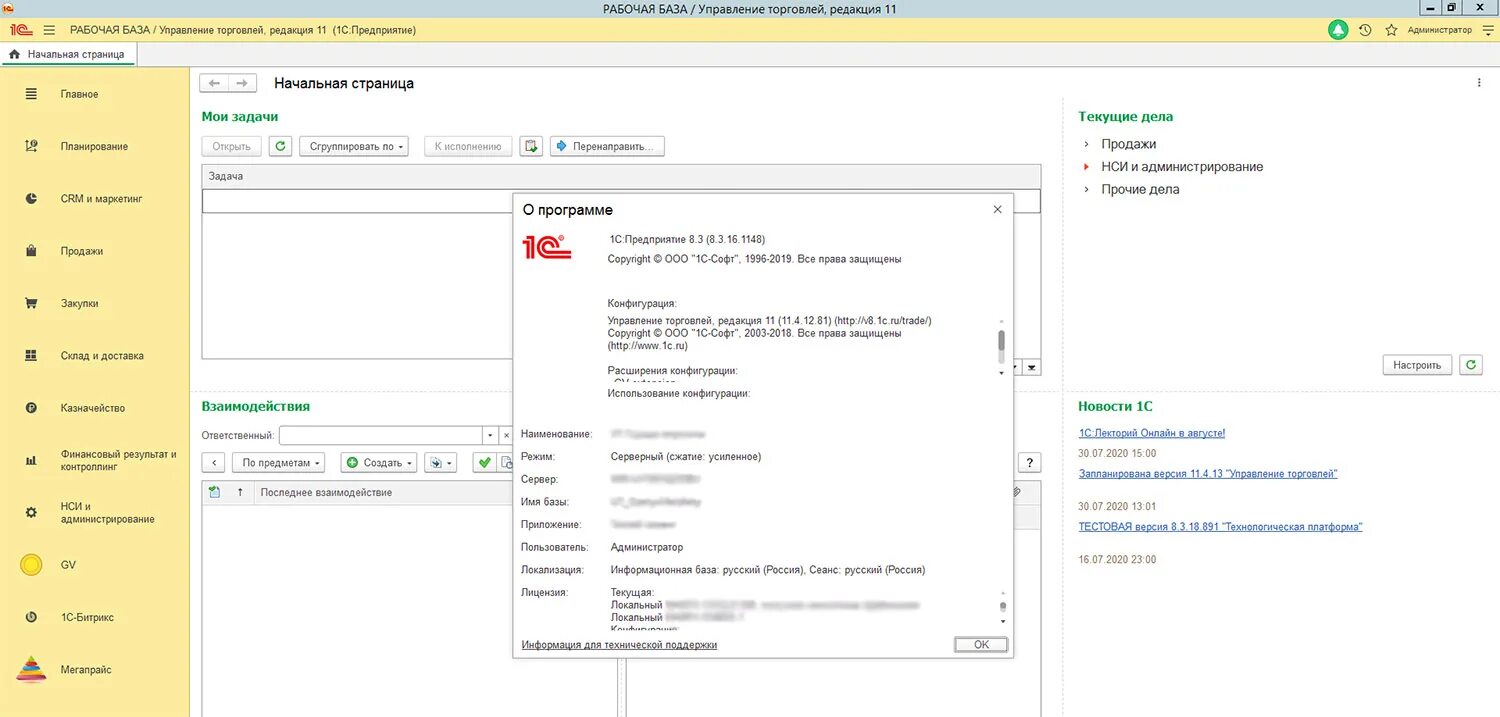Collapse navigation with the < button

pyautogui.click(x=213, y=462)
